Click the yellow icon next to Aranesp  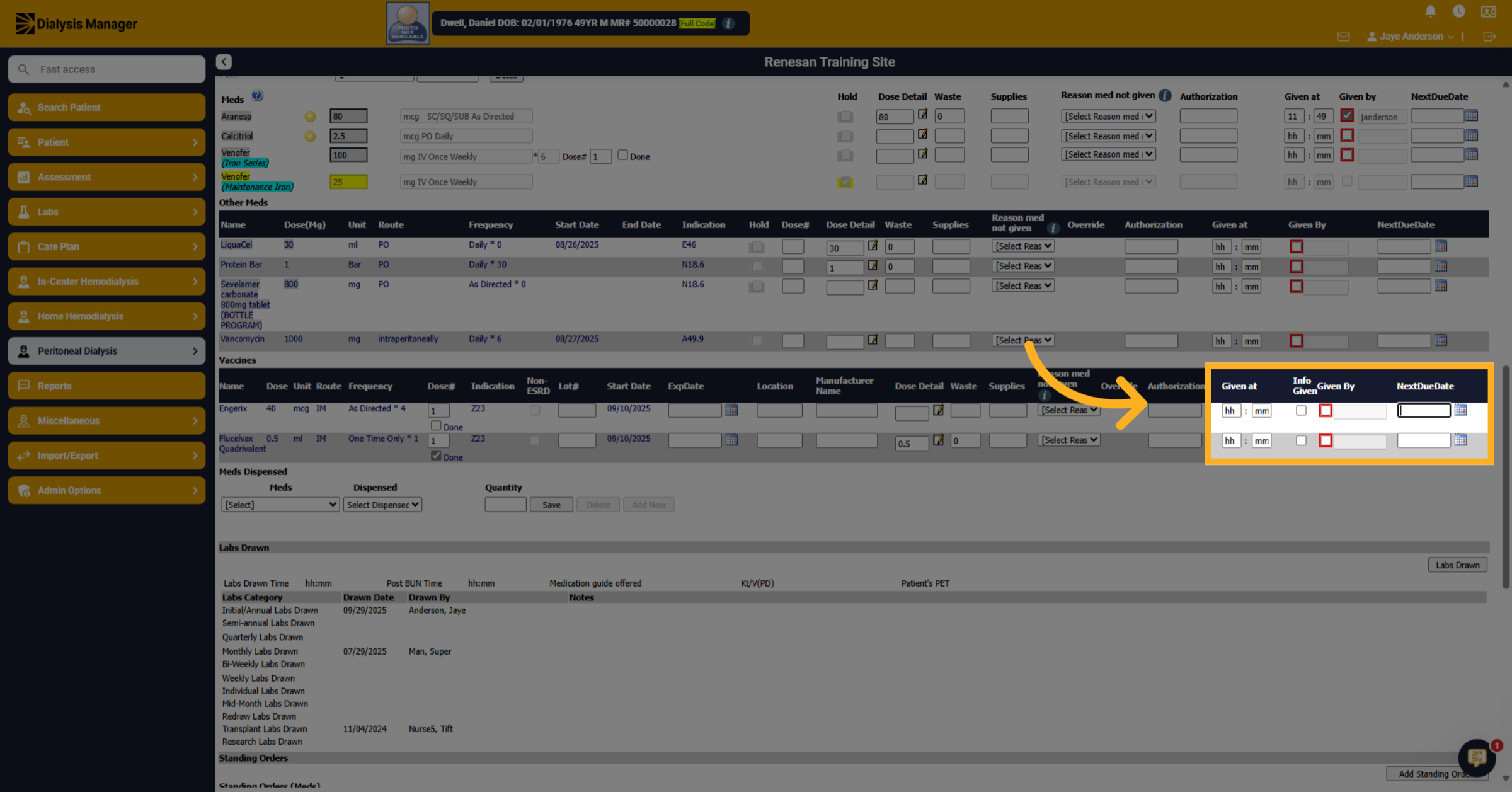(x=310, y=117)
